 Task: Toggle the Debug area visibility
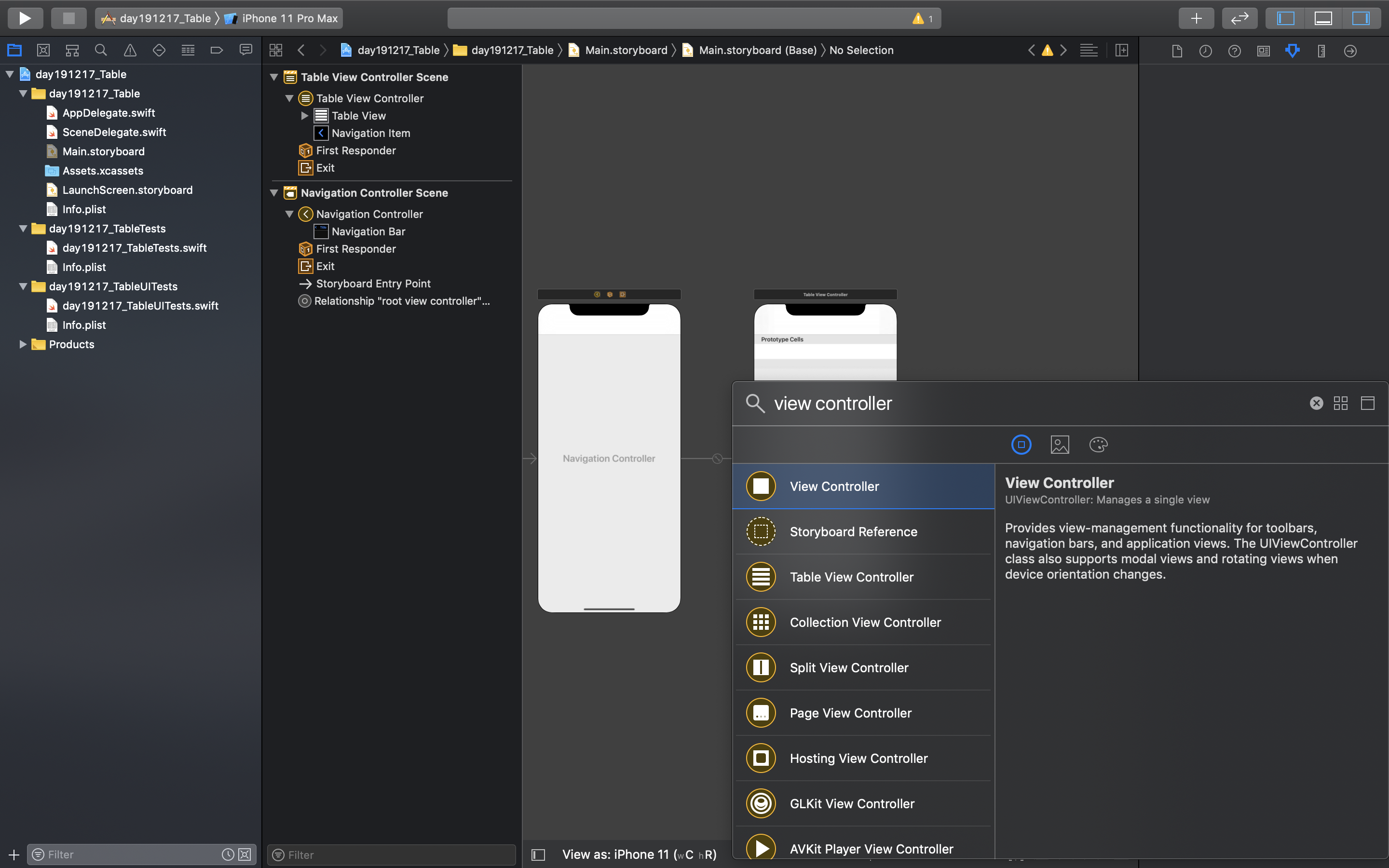(x=1323, y=18)
